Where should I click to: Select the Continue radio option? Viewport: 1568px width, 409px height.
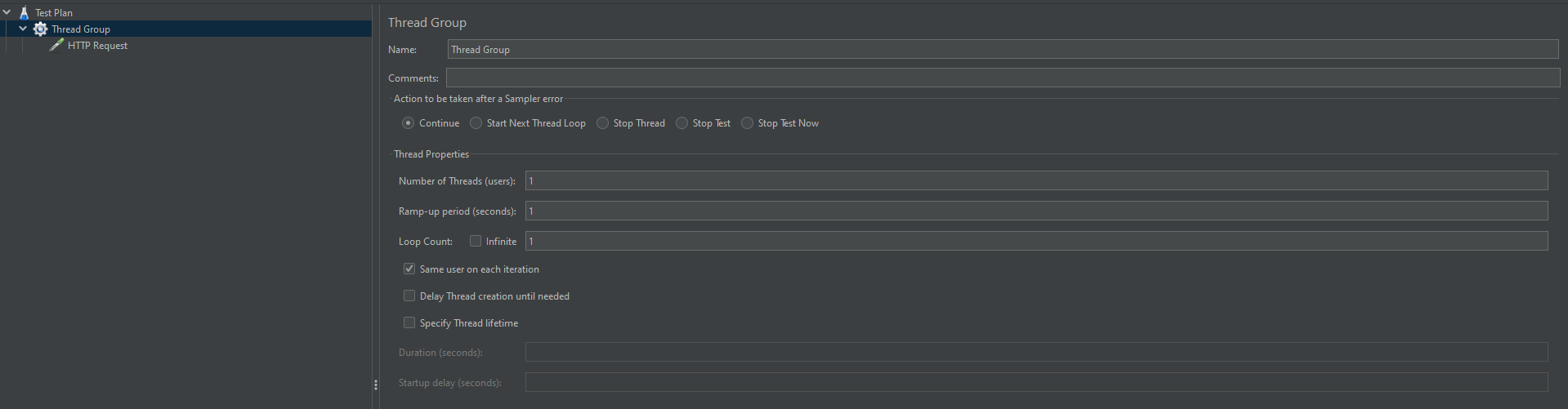pos(409,123)
